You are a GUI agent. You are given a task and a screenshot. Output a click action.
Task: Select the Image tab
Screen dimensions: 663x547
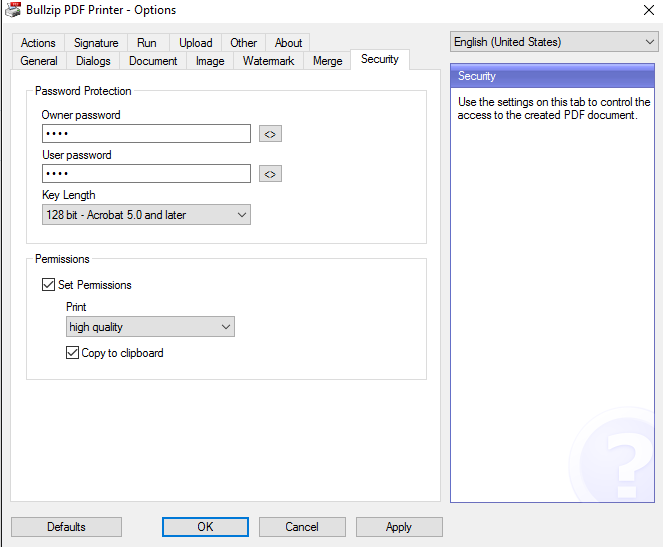(210, 61)
